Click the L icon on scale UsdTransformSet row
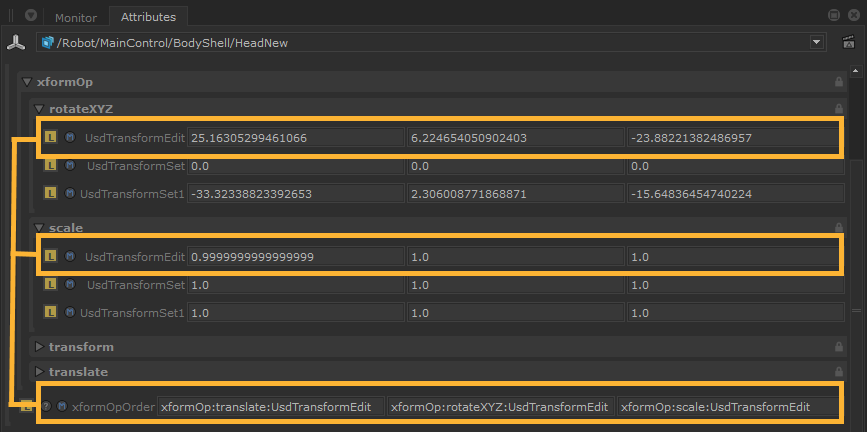The image size is (867, 432). coord(51,285)
